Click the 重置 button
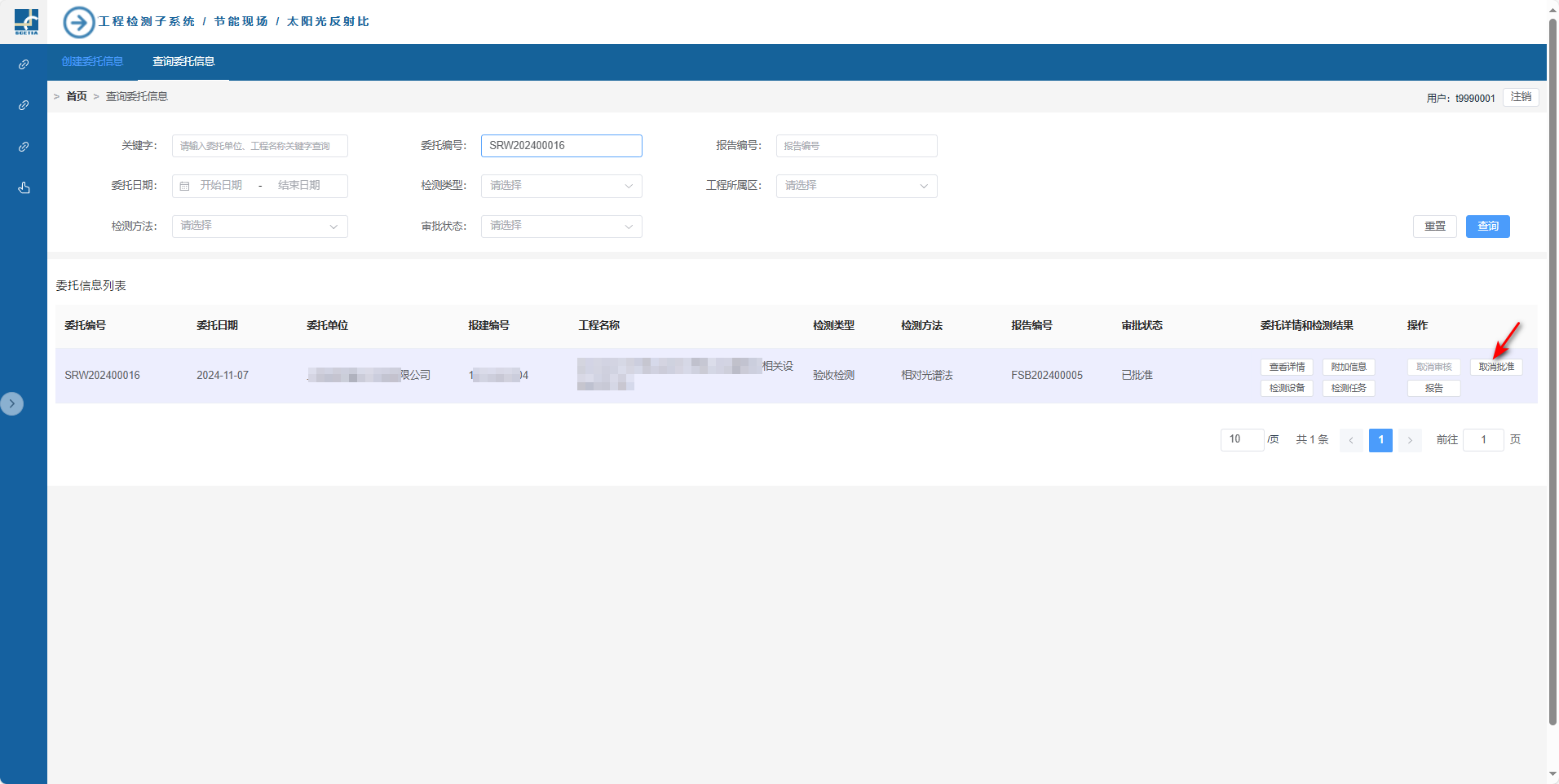Screen dimensions: 1559x784 1434,227
